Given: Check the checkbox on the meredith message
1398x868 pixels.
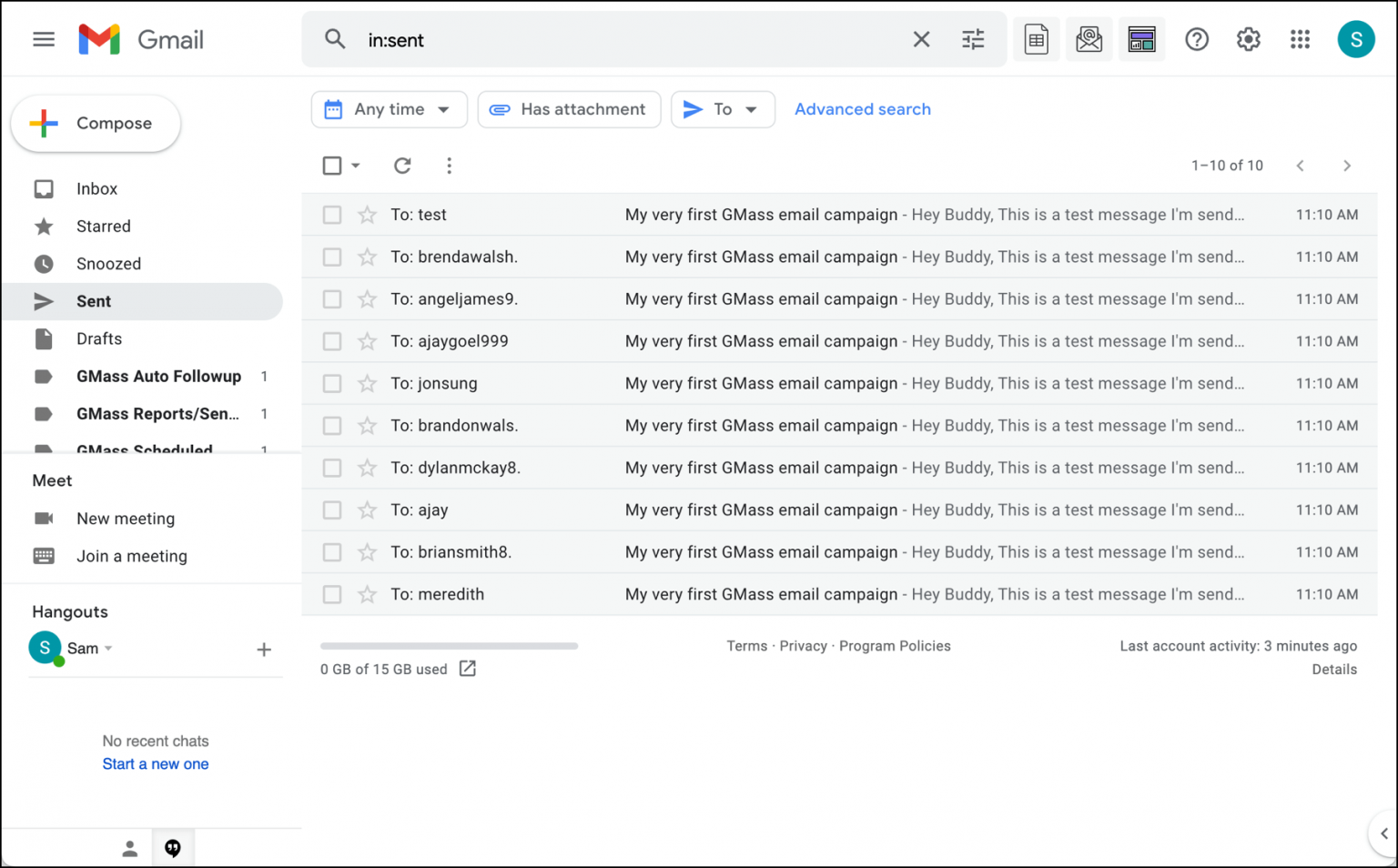Looking at the screenshot, I should 331,594.
